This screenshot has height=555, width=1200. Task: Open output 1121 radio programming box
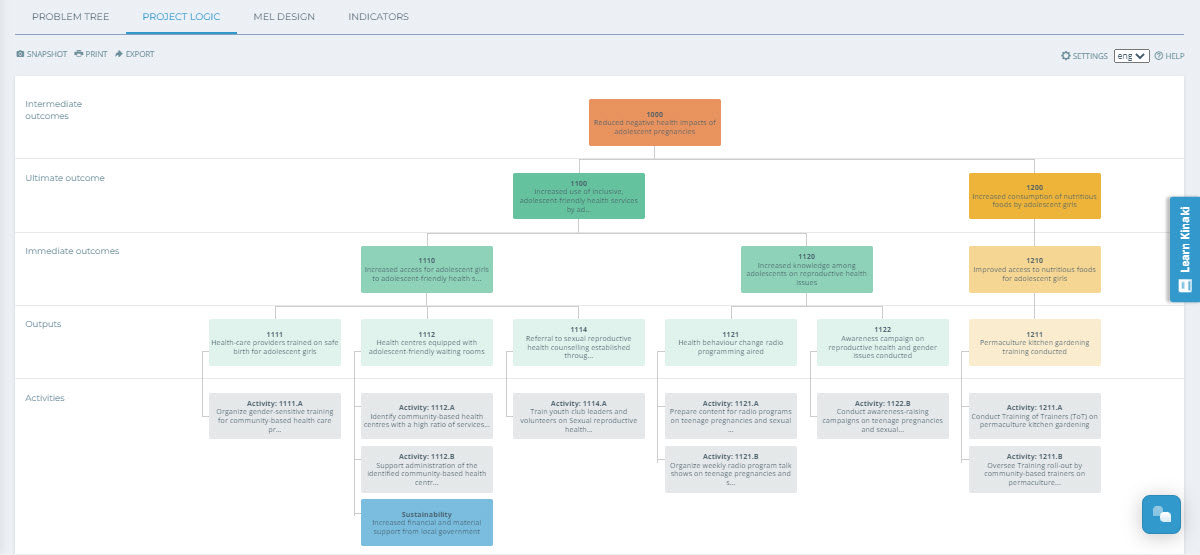(731, 342)
